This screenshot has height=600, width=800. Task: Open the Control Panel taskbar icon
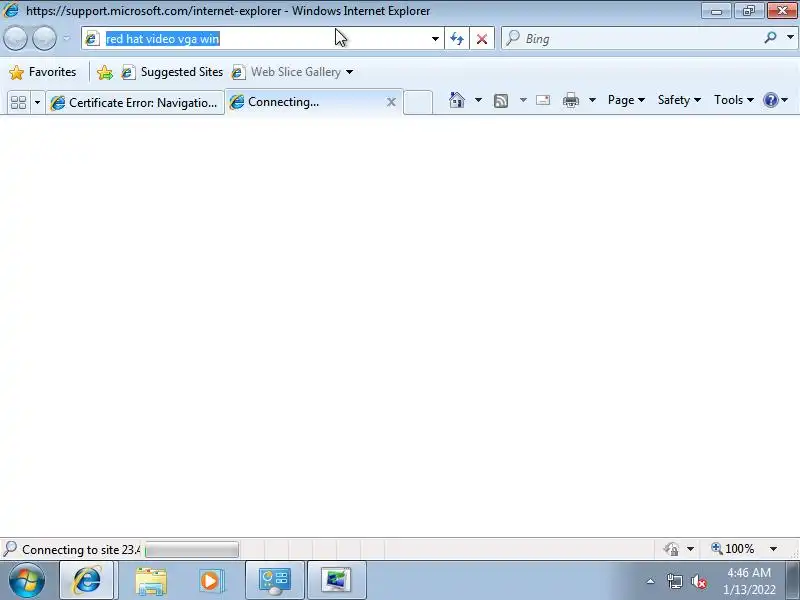(x=275, y=580)
